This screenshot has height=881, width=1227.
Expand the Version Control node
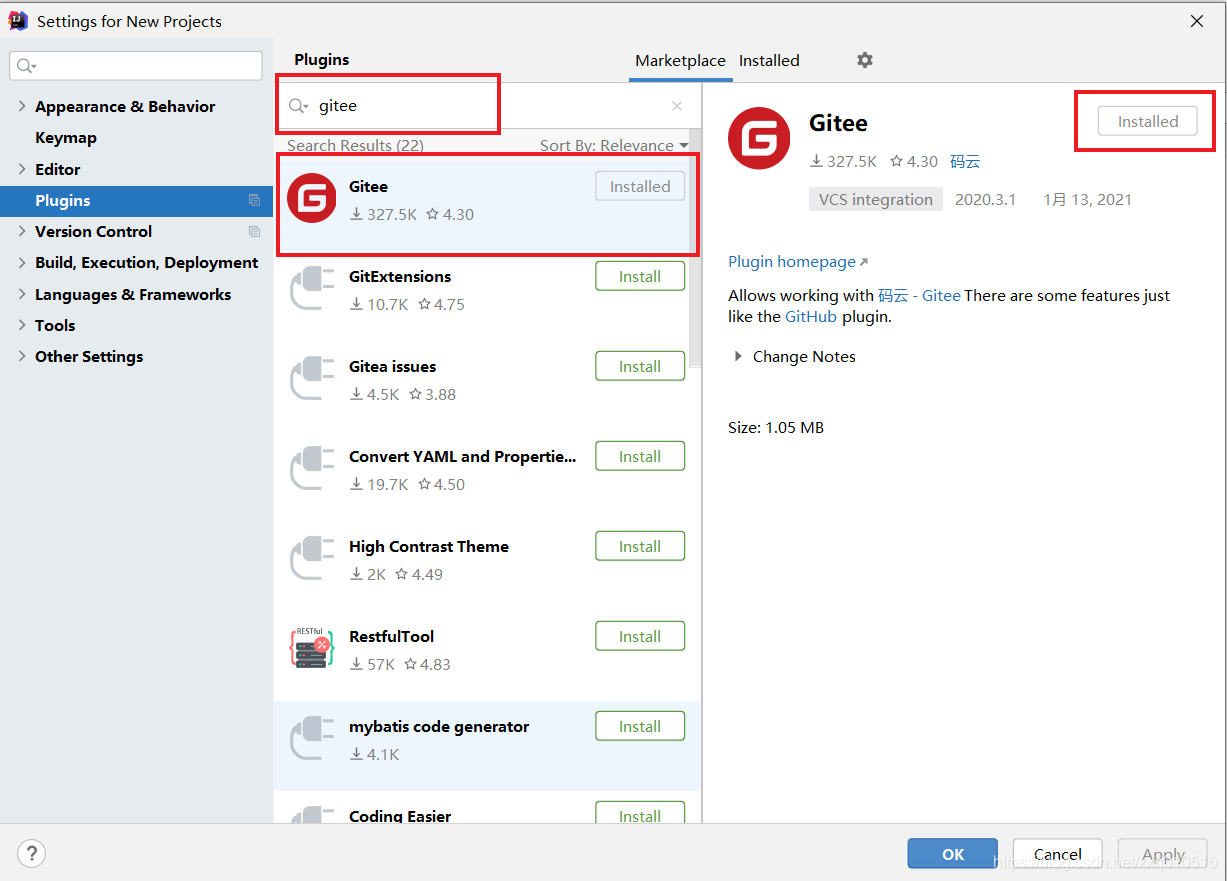[22, 231]
